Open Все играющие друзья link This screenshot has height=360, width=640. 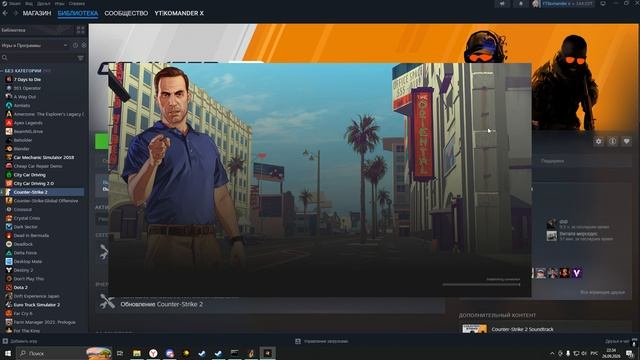602,292
